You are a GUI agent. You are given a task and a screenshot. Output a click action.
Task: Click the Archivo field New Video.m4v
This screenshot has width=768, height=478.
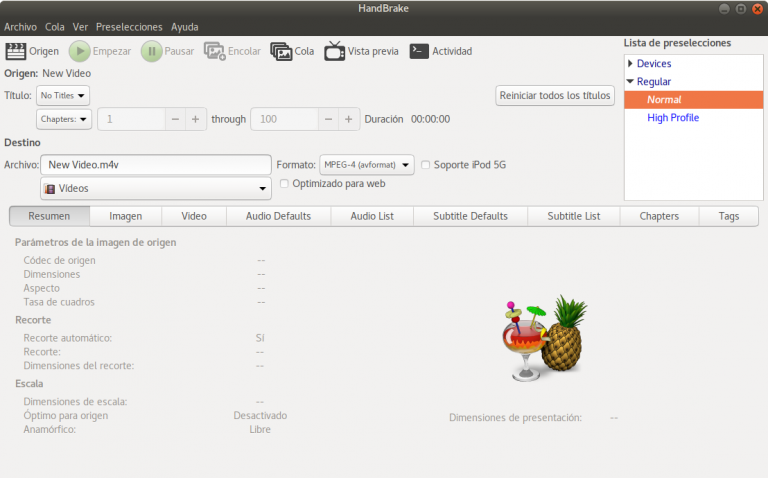pyautogui.click(x=156, y=165)
